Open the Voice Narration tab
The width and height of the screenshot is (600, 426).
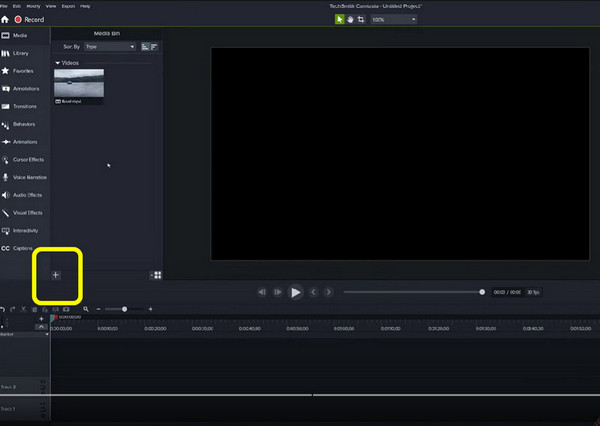pyautogui.click(x=24, y=177)
